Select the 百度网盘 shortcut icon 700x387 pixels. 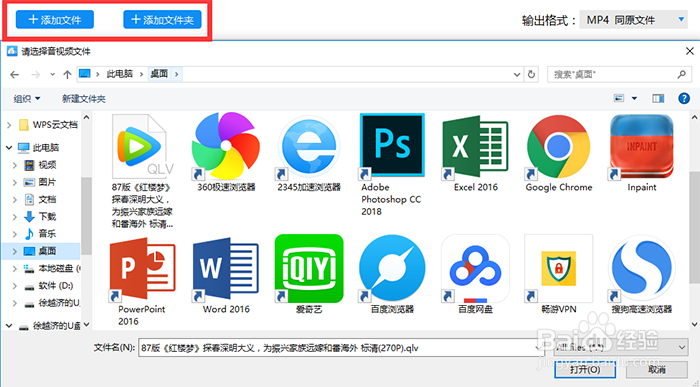[x=475, y=275]
